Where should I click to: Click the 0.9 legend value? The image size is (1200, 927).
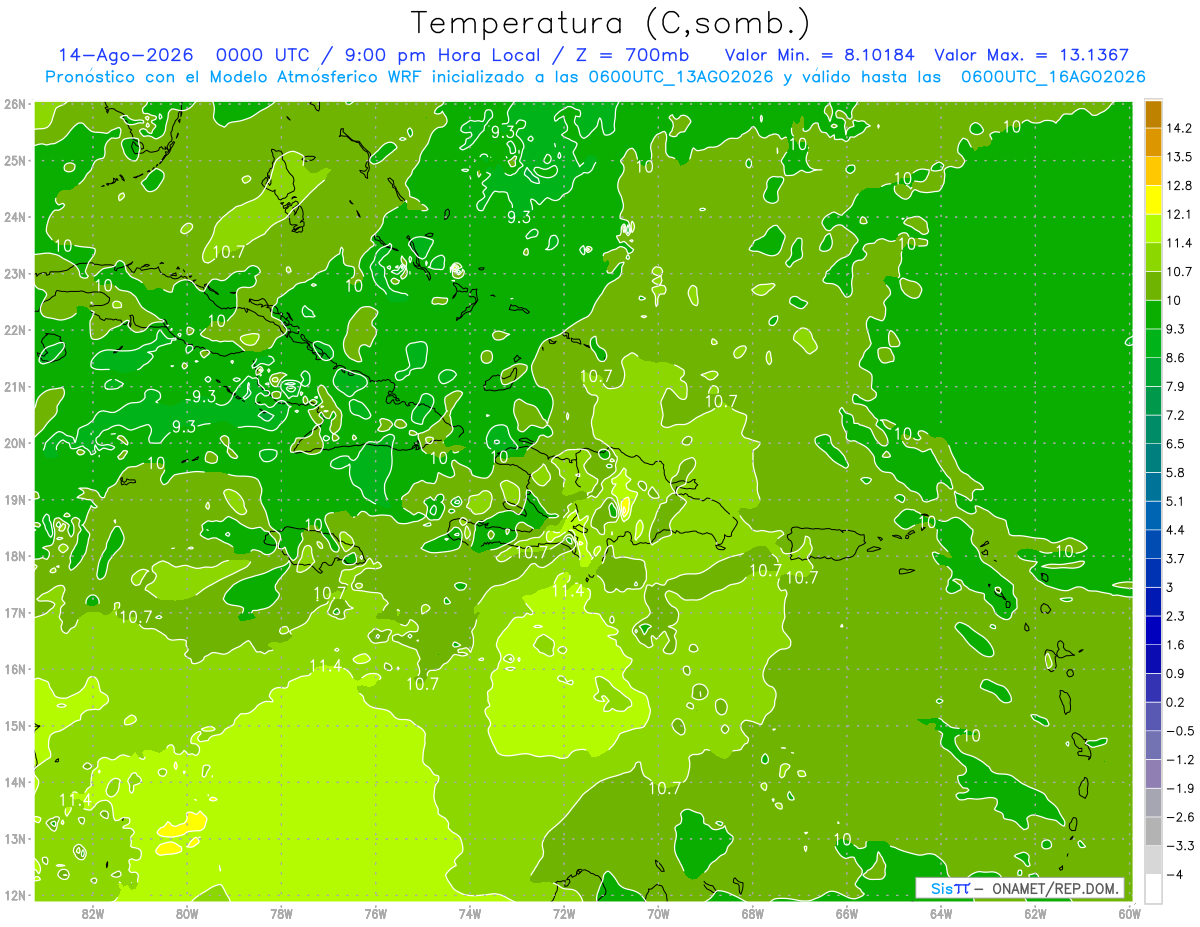1175,673
